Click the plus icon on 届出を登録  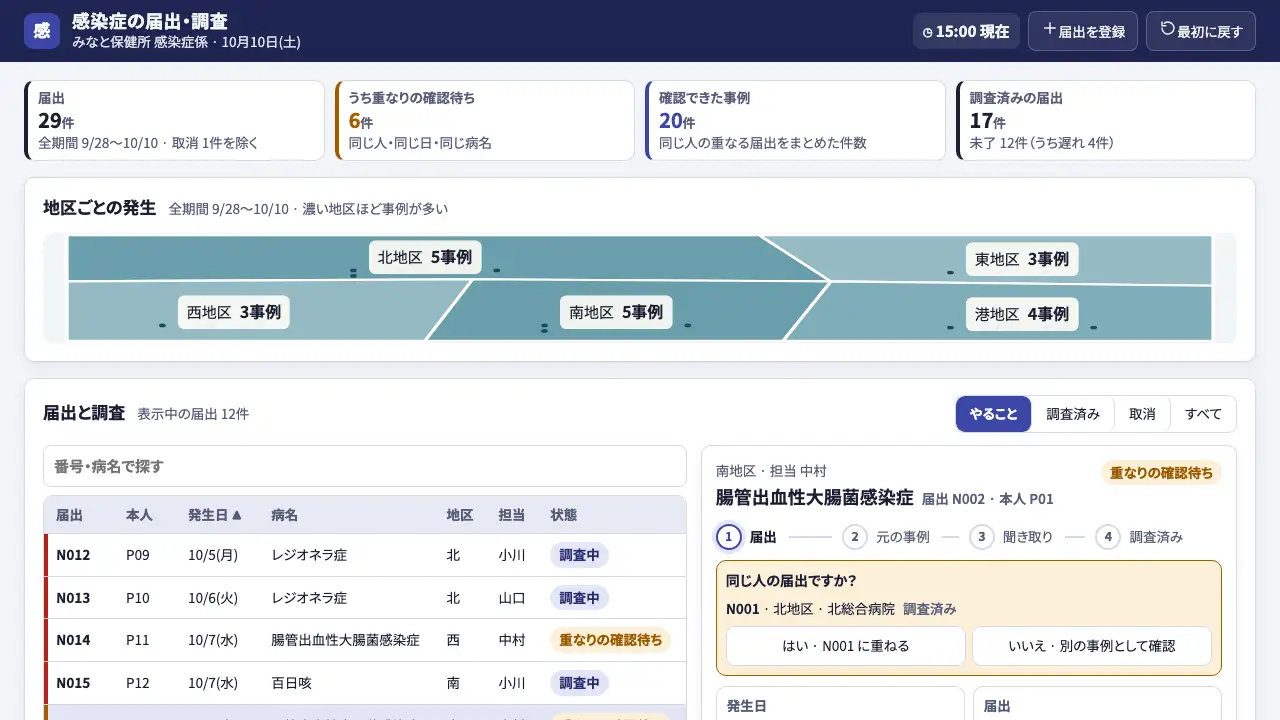[x=1050, y=30]
